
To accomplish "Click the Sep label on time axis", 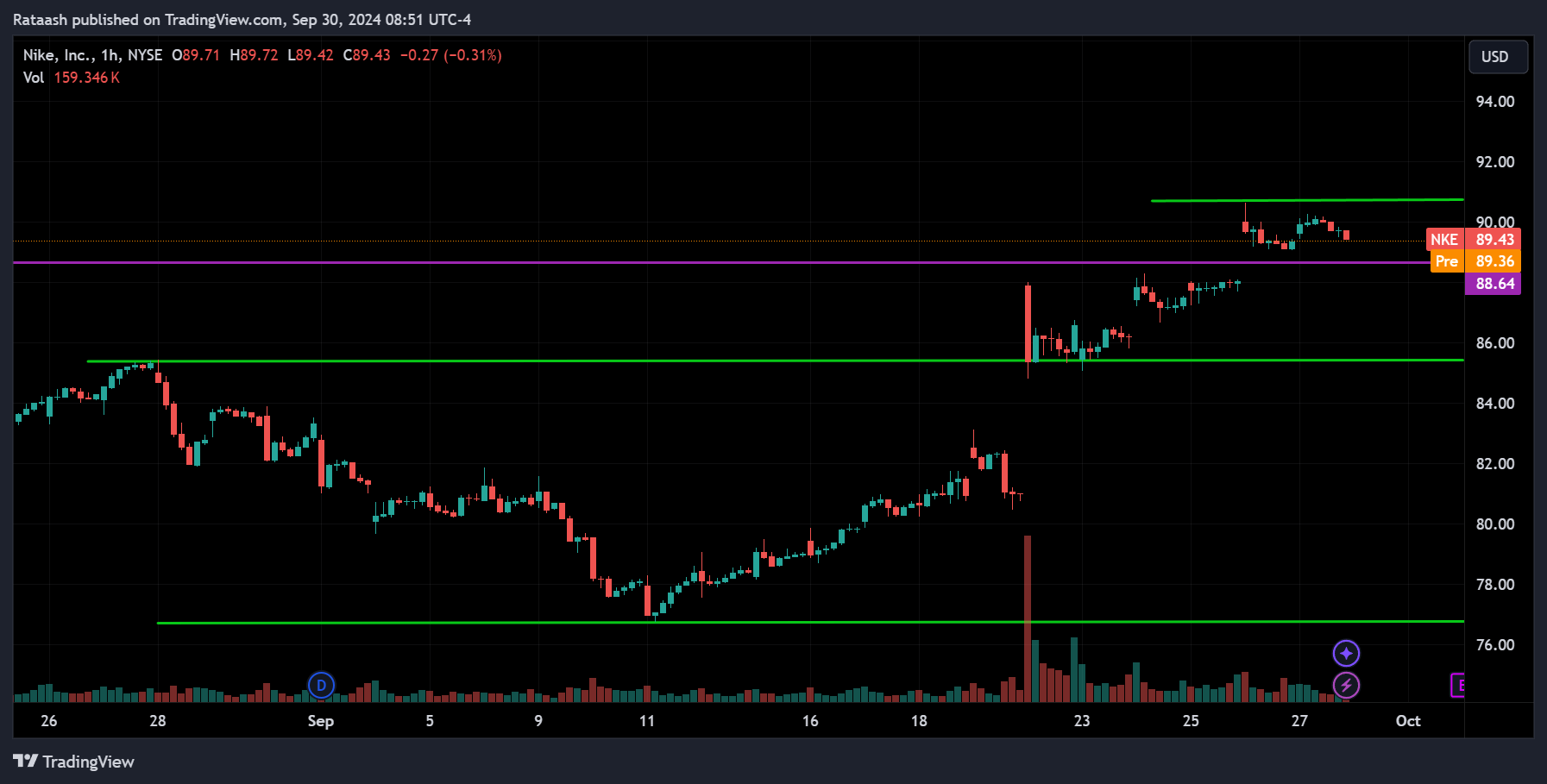I will click(x=321, y=721).
